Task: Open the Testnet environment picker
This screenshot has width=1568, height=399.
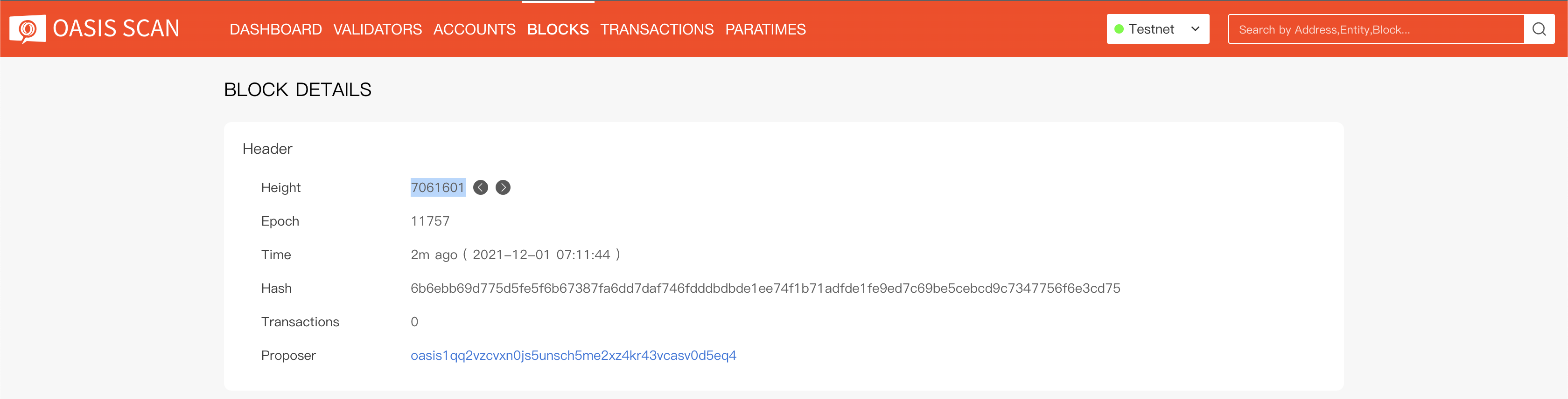Action: (1156, 28)
